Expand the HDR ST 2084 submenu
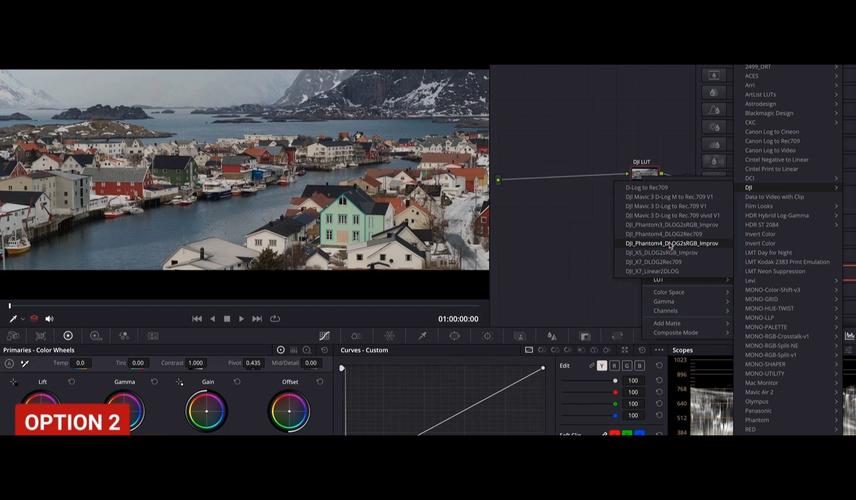856x500 pixels. click(791, 224)
